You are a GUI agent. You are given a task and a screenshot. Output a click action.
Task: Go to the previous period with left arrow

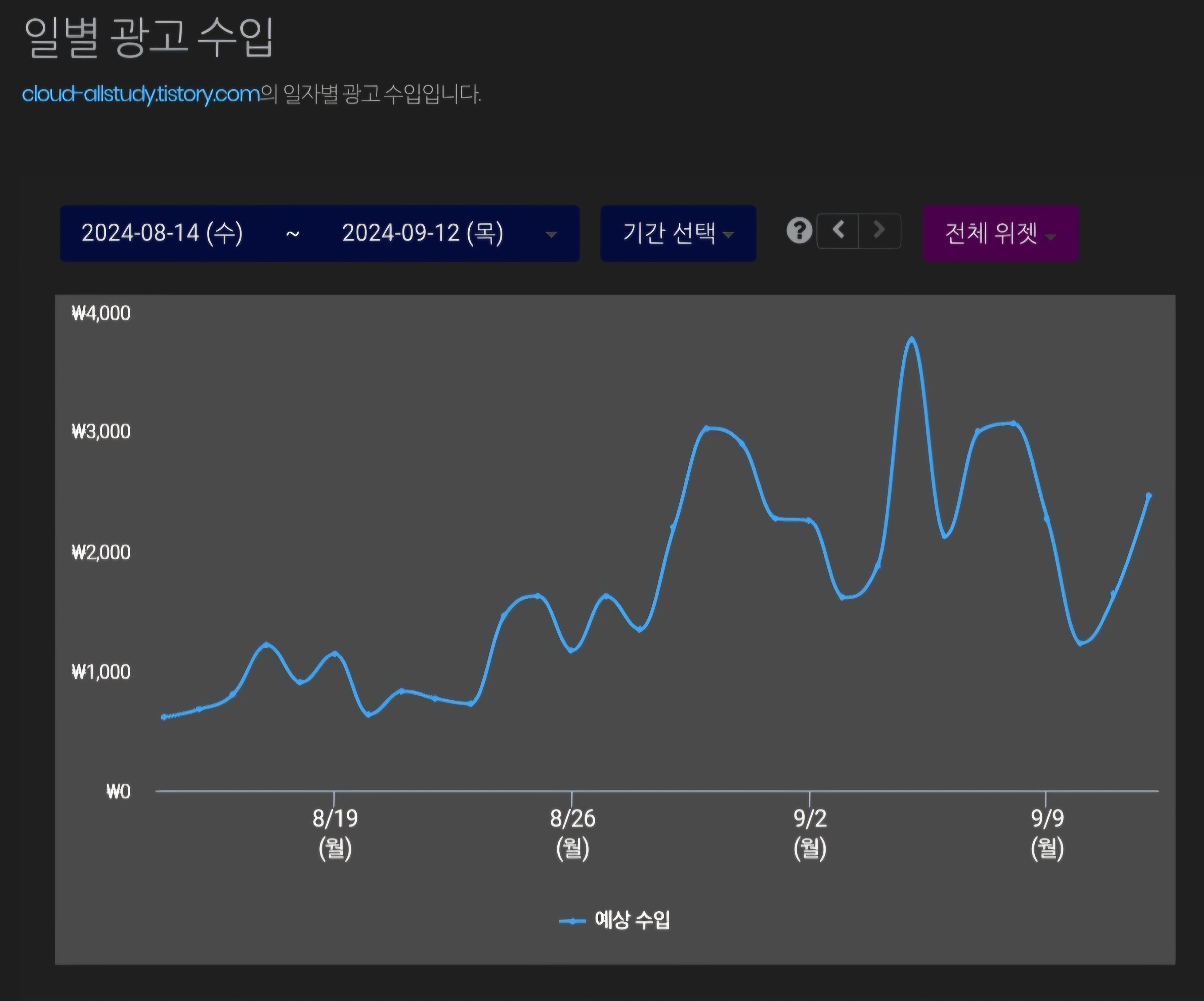(x=837, y=230)
